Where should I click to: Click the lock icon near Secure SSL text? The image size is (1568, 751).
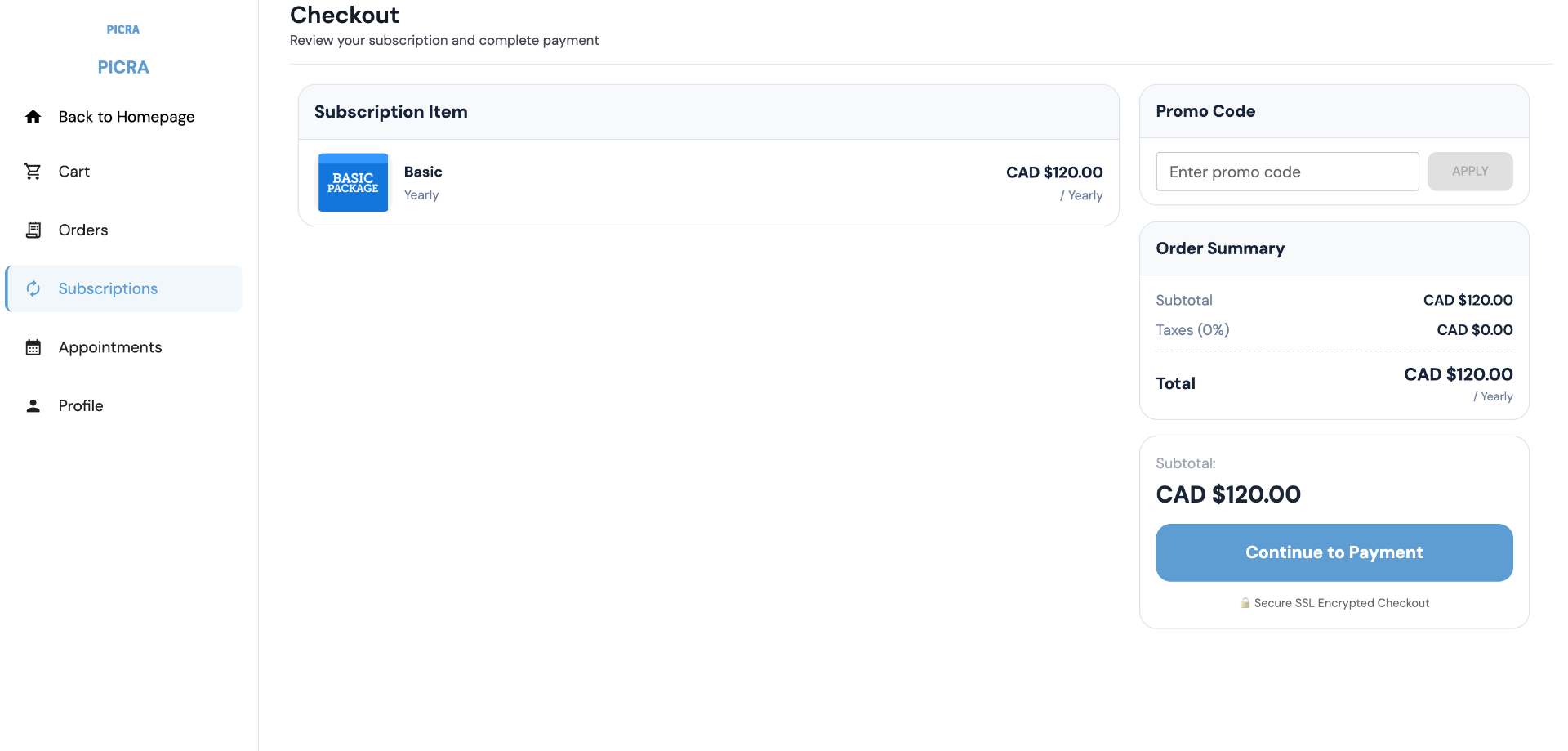coord(1245,603)
